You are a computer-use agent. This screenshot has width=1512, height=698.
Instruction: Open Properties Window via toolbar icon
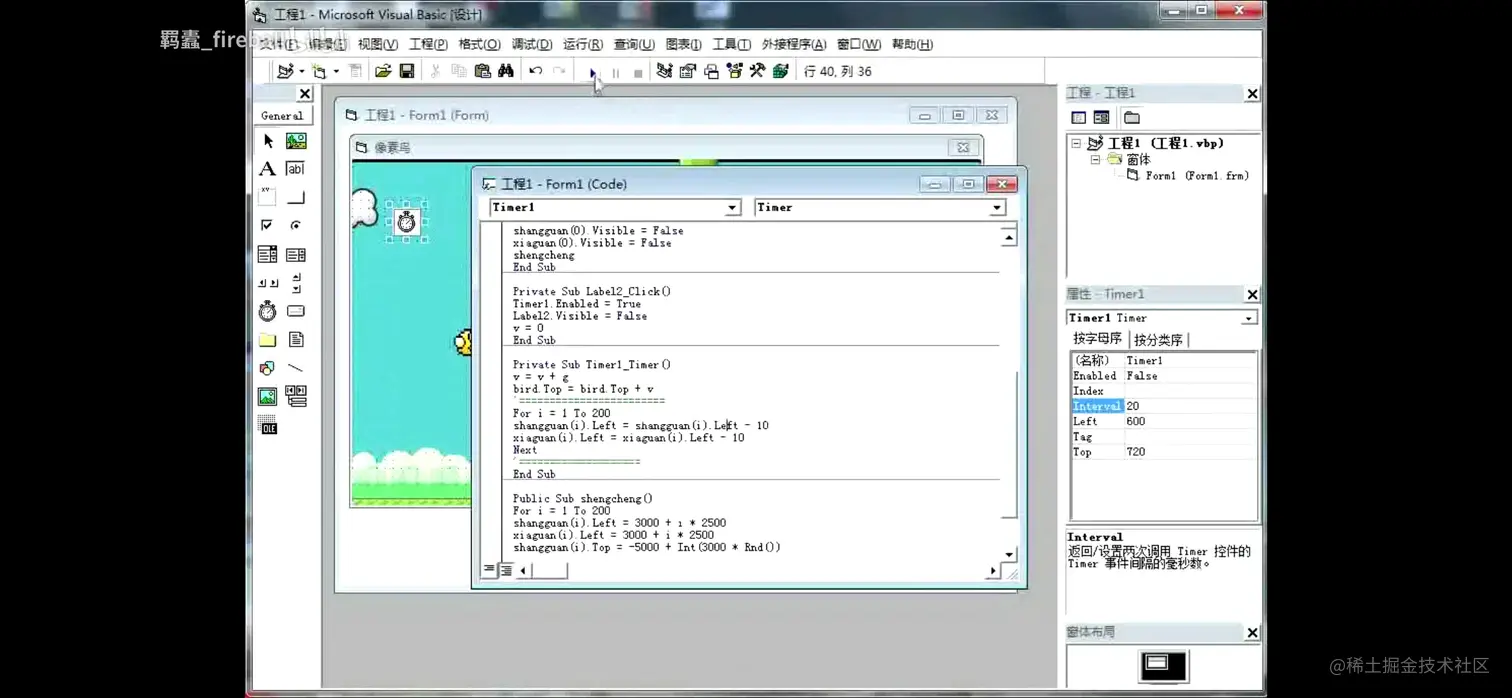[x=688, y=71]
